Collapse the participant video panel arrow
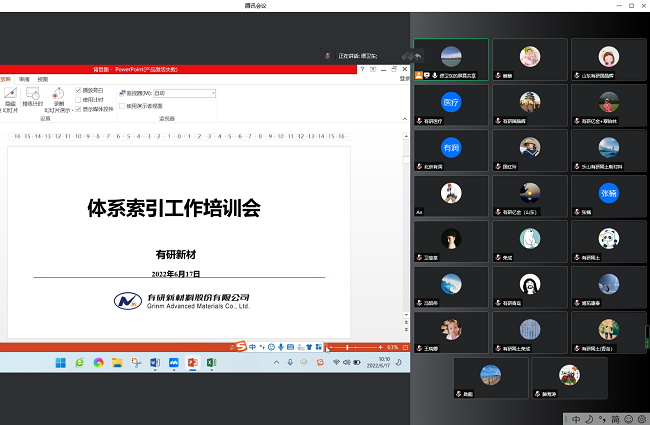 pyautogui.click(x=418, y=54)
